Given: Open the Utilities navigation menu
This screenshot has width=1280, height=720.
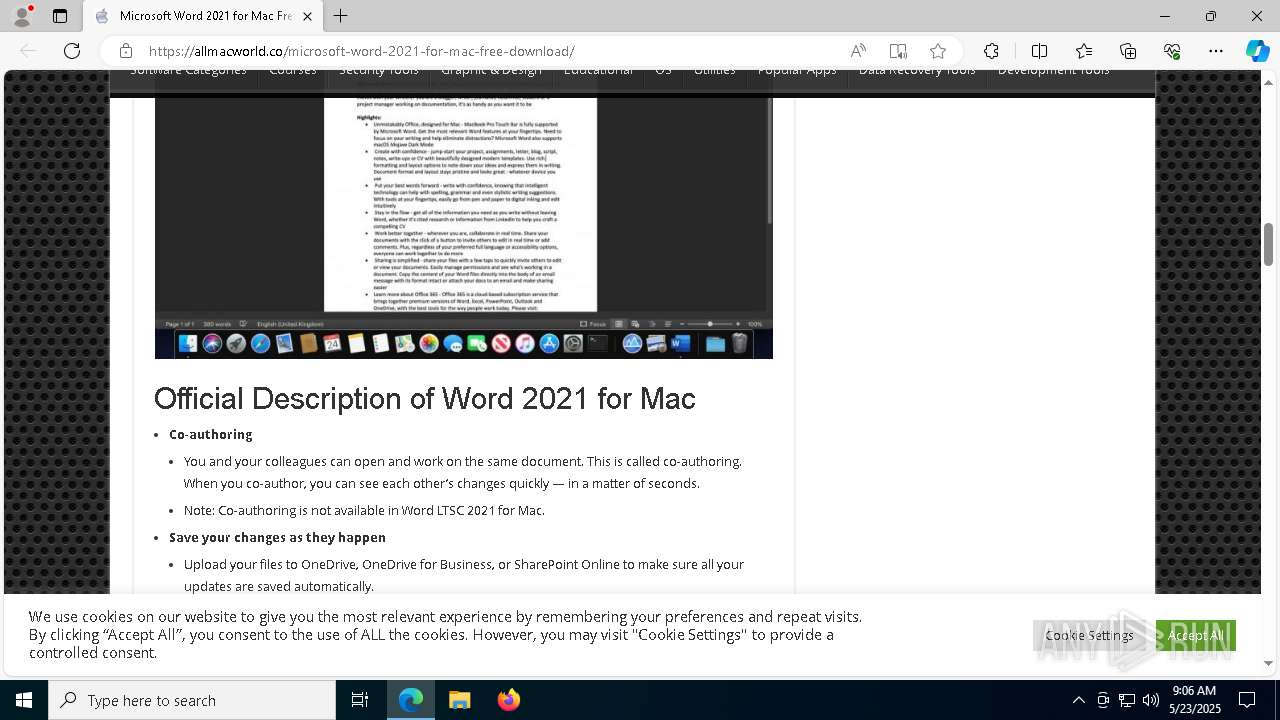Looking at the screenshot, I should point(714,71).
